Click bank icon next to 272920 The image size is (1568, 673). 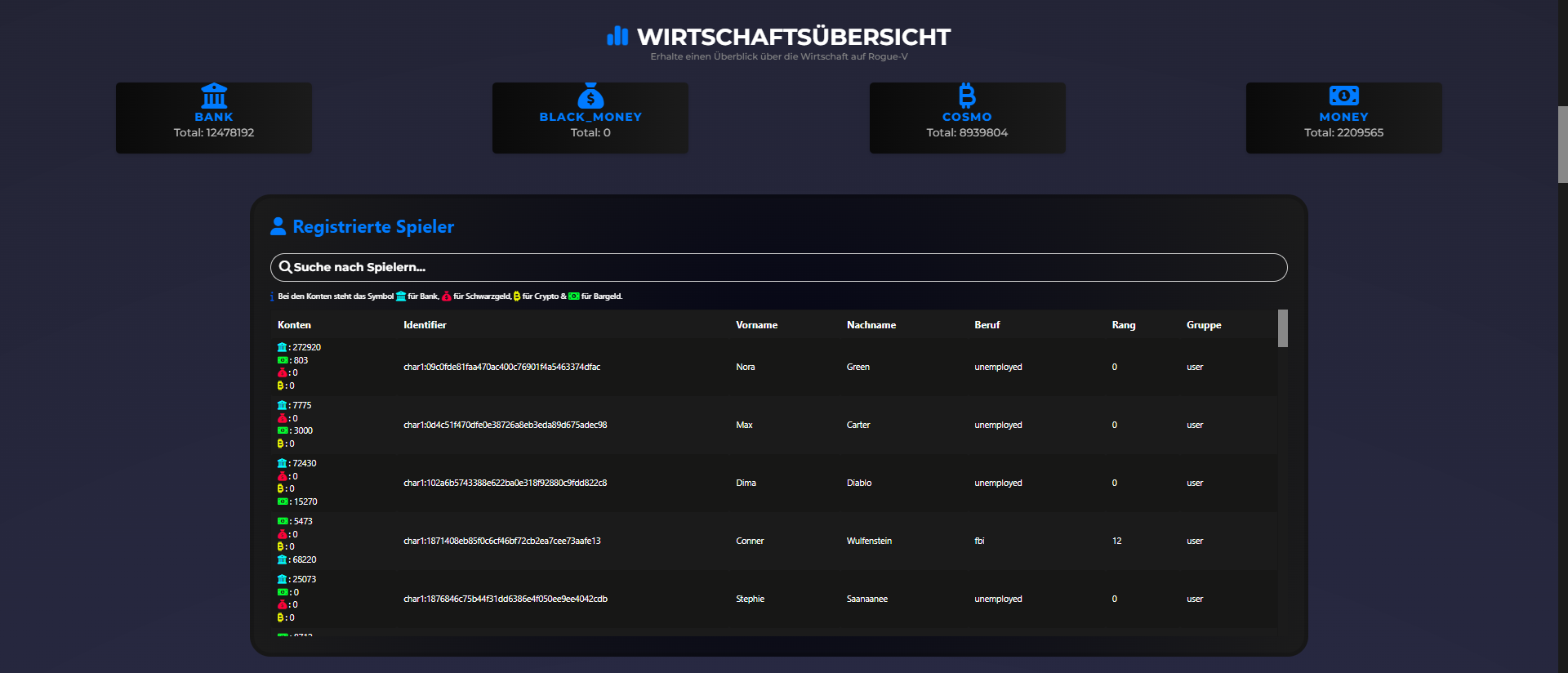(282, 347)
